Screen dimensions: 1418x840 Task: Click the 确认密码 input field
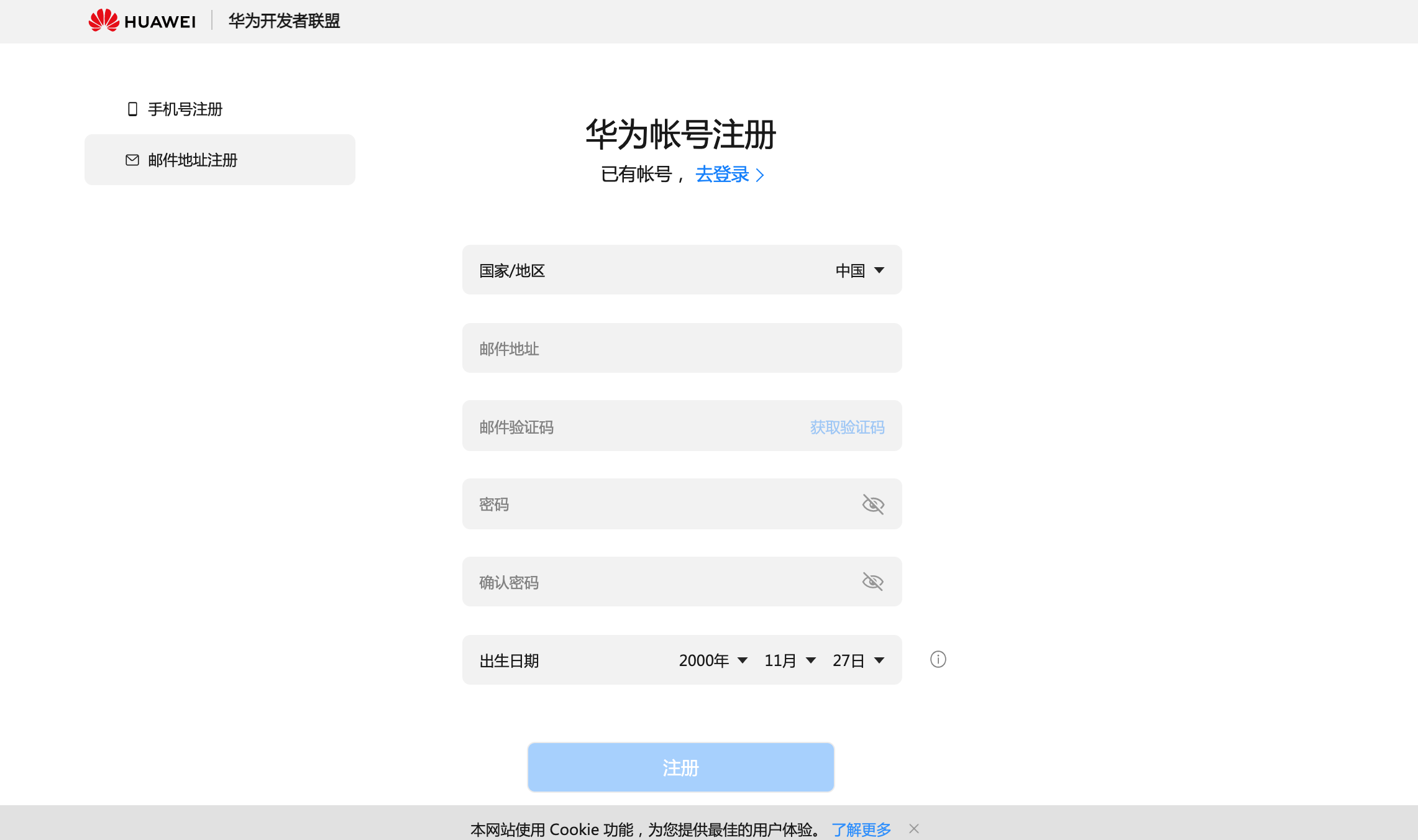682,582
